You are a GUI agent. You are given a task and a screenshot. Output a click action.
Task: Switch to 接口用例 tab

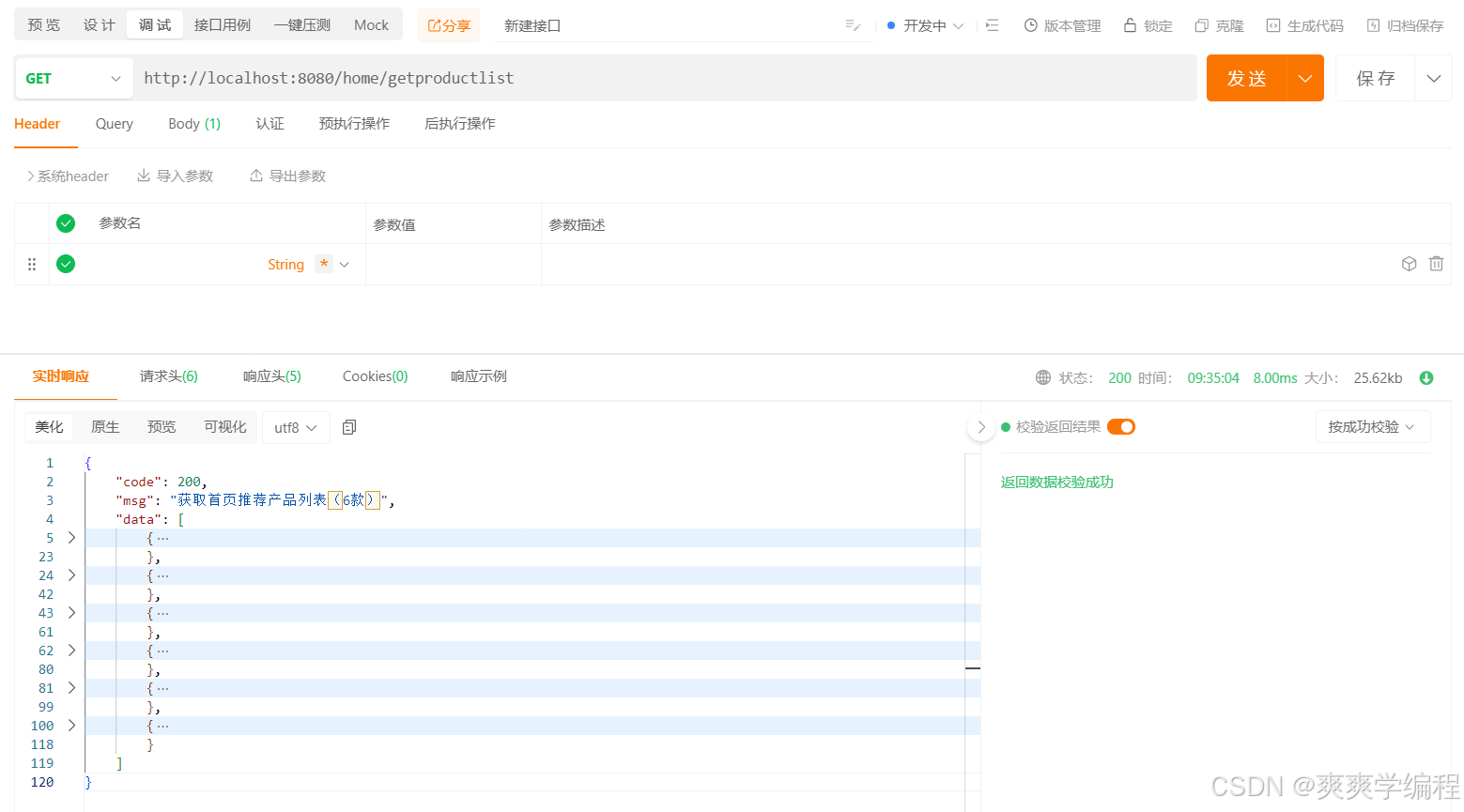tap(223, 25)
